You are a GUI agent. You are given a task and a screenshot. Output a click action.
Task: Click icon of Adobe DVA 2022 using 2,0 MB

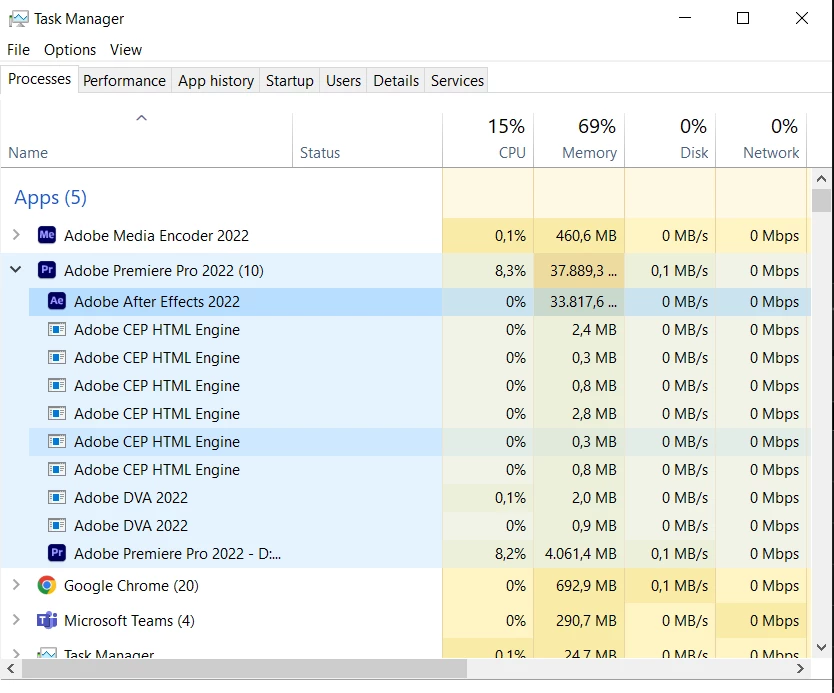pos(57,497)
